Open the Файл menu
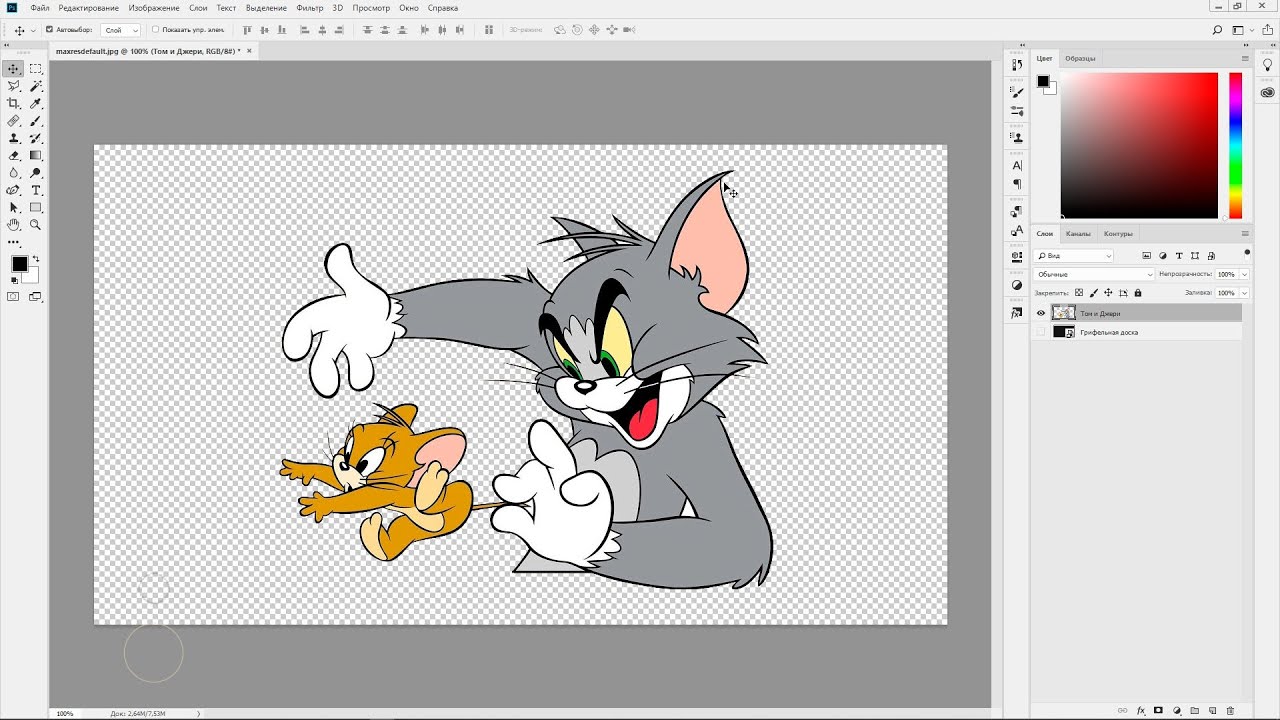The height and width of the screenshot is (720, 1280). 40,7
